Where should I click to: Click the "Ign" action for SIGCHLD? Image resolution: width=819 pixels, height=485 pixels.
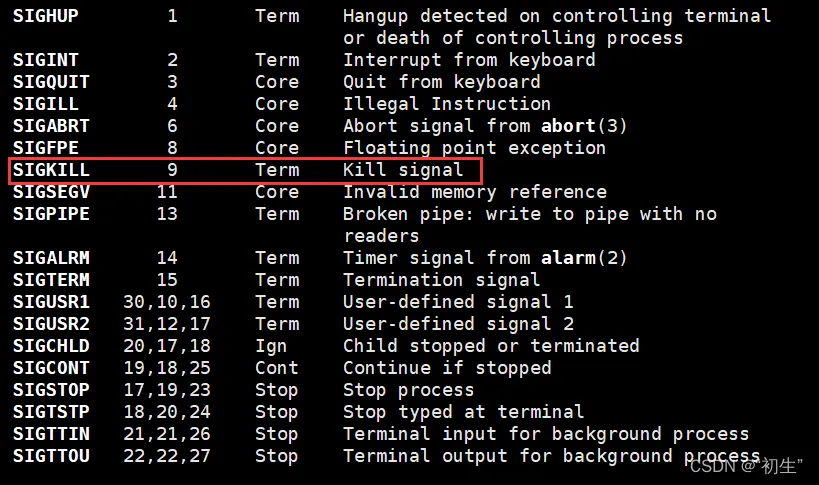(x=271, y=346)
